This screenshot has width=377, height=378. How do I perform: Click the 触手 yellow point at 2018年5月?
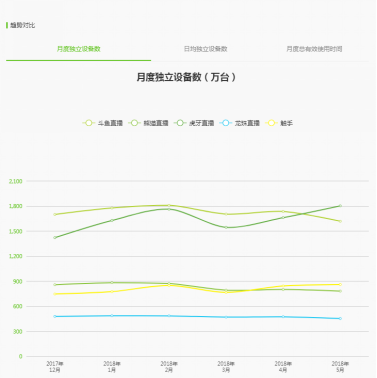click(x=340, y=284)
